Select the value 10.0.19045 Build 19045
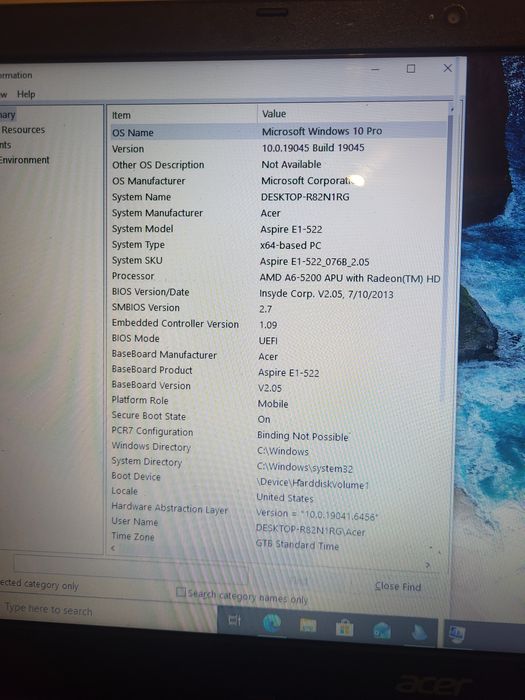 pos(313,148)
